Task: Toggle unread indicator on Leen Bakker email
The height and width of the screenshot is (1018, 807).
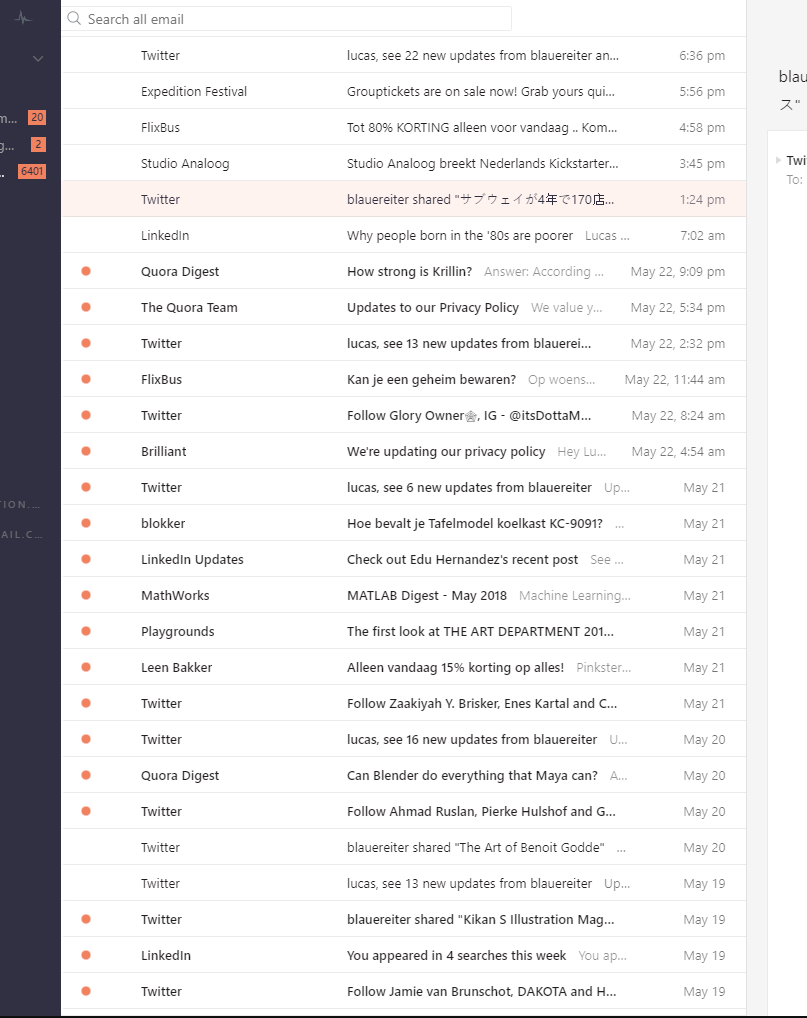Action: tap(84, 667)
